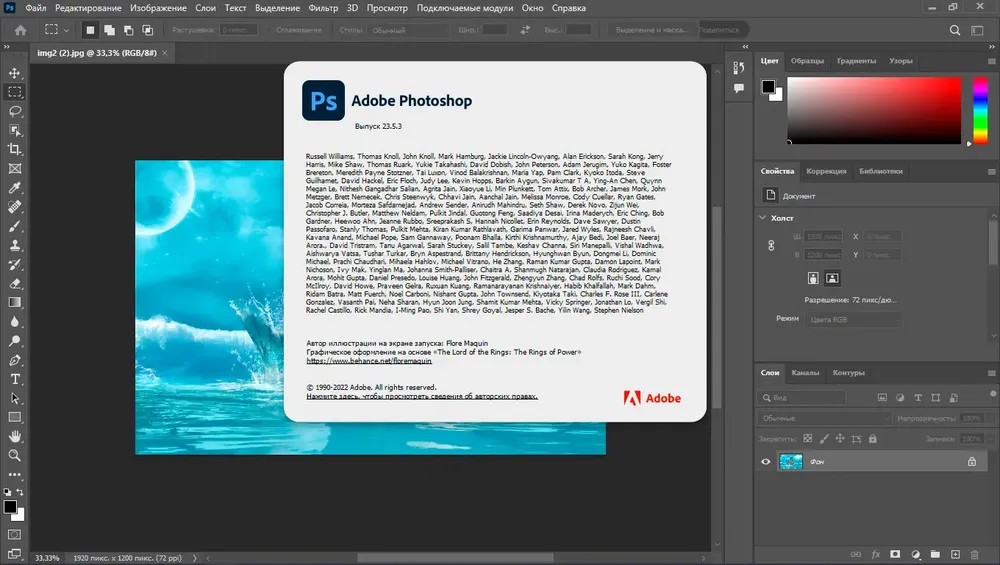The image size is (1000, 565).
Task: Select the Crop tool
Action: [15, 149]
